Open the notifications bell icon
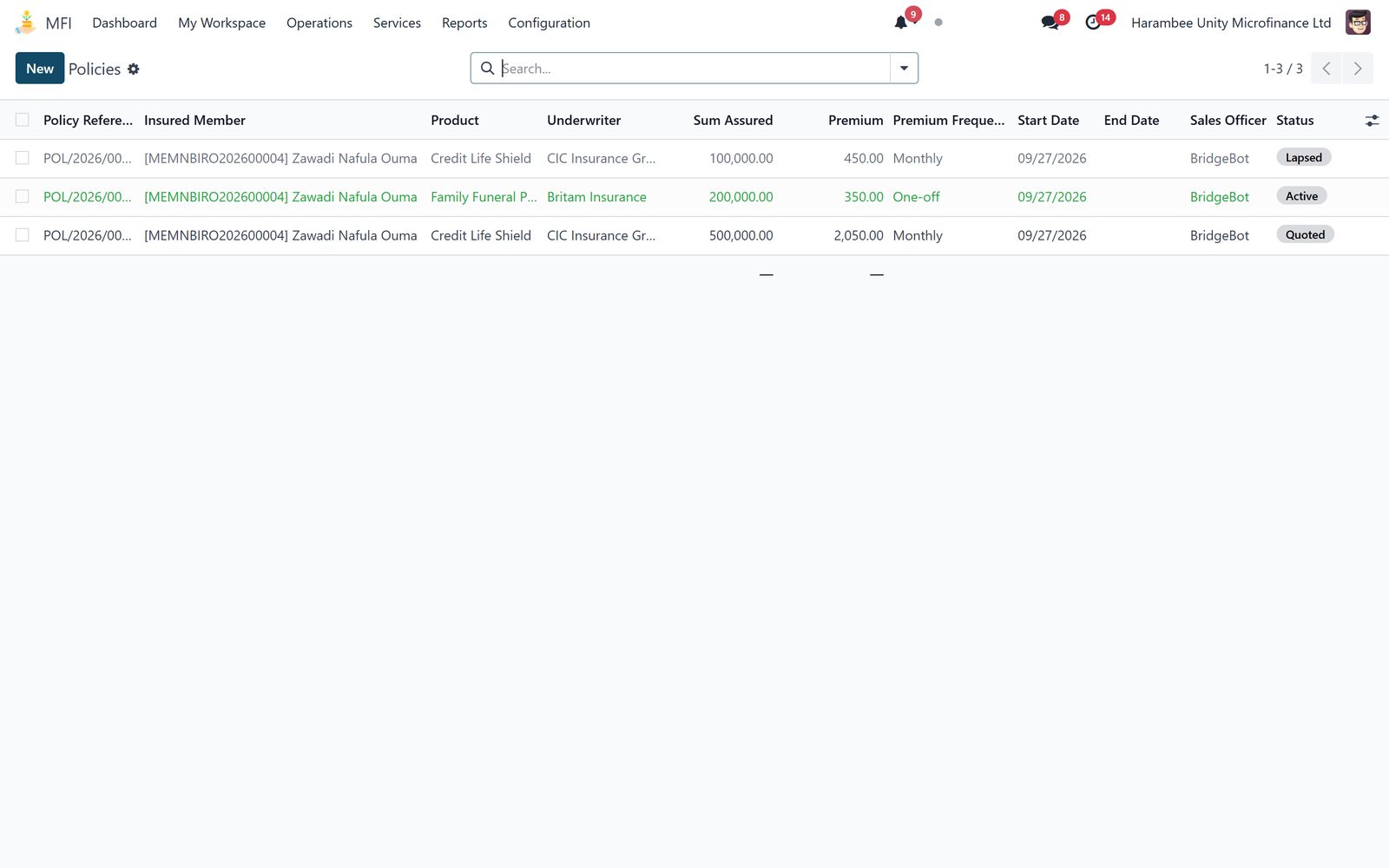The height and width of the screenshot is (868, 1389). tap(901, 23)
